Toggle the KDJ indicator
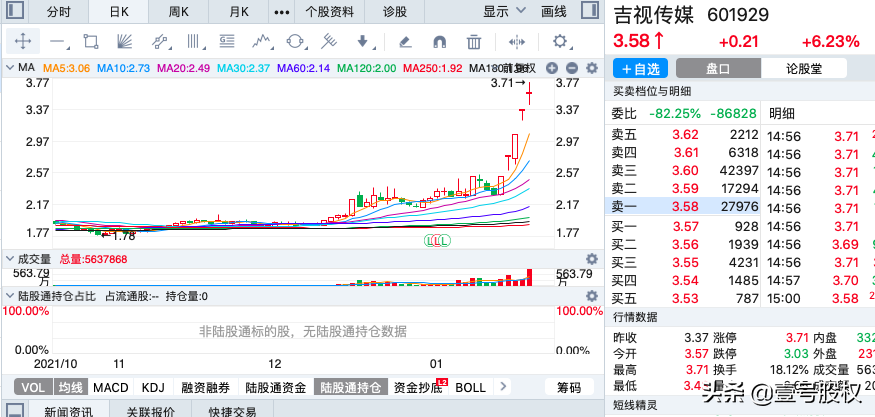Viewport: 875px width, 417px height. click(x=153, y=387)
